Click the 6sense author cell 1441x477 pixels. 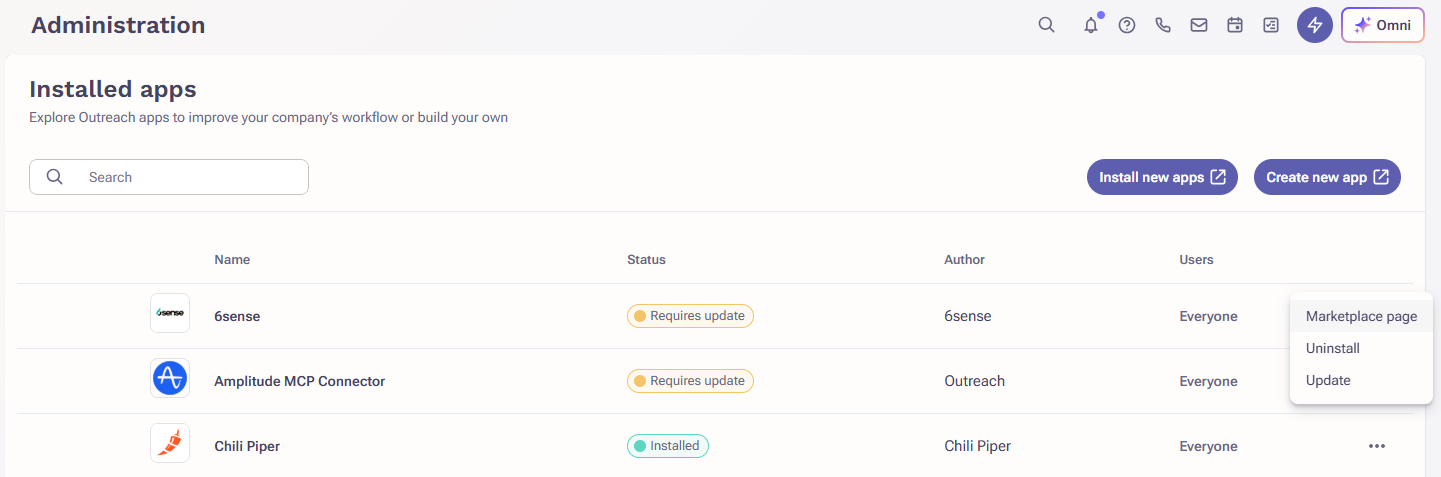point(968,316)
